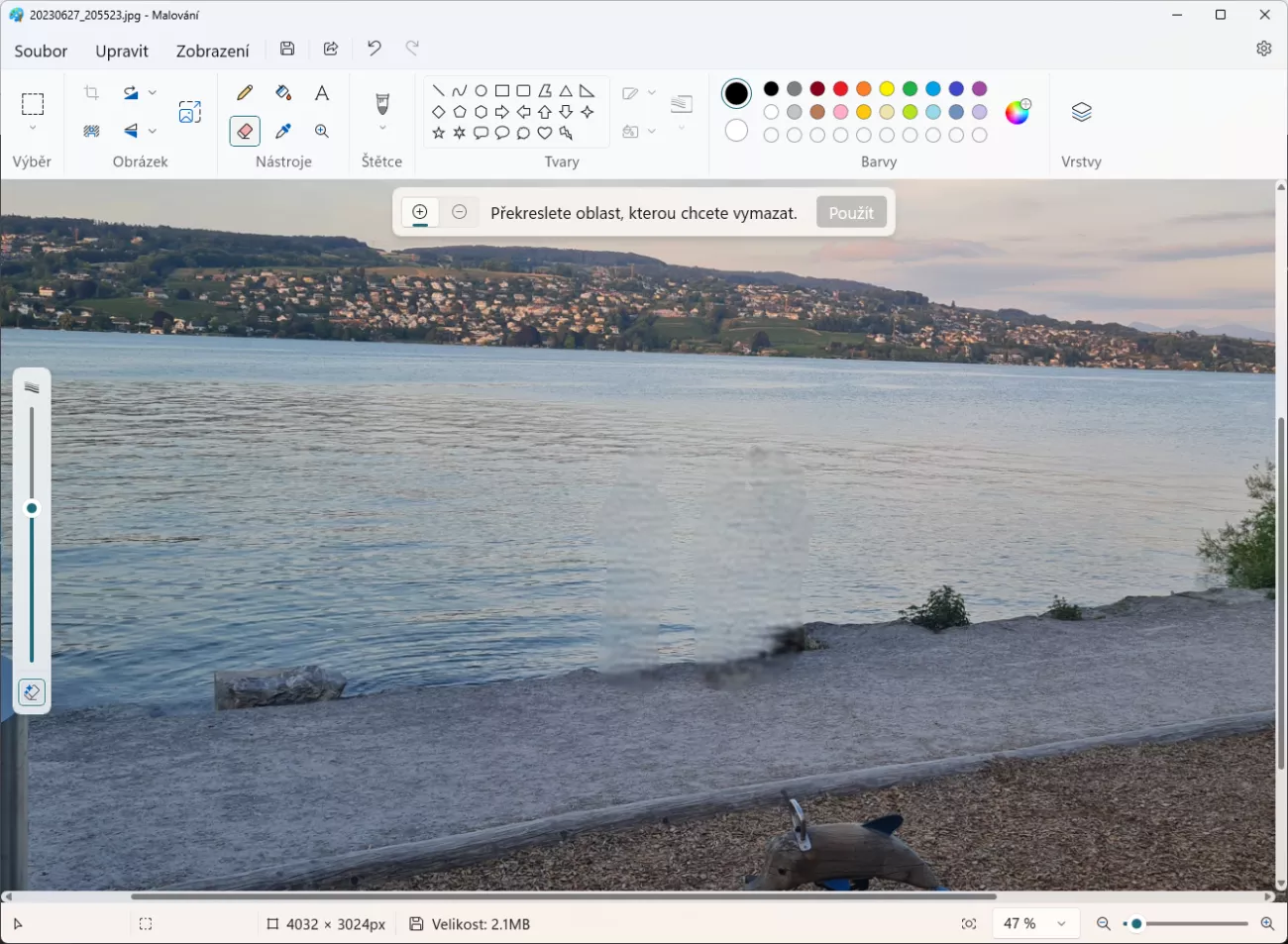Viewport: 1288px width, 944px height.
Task: Click the zoom in magnifier at bottom right
Action: (1267, 924)
